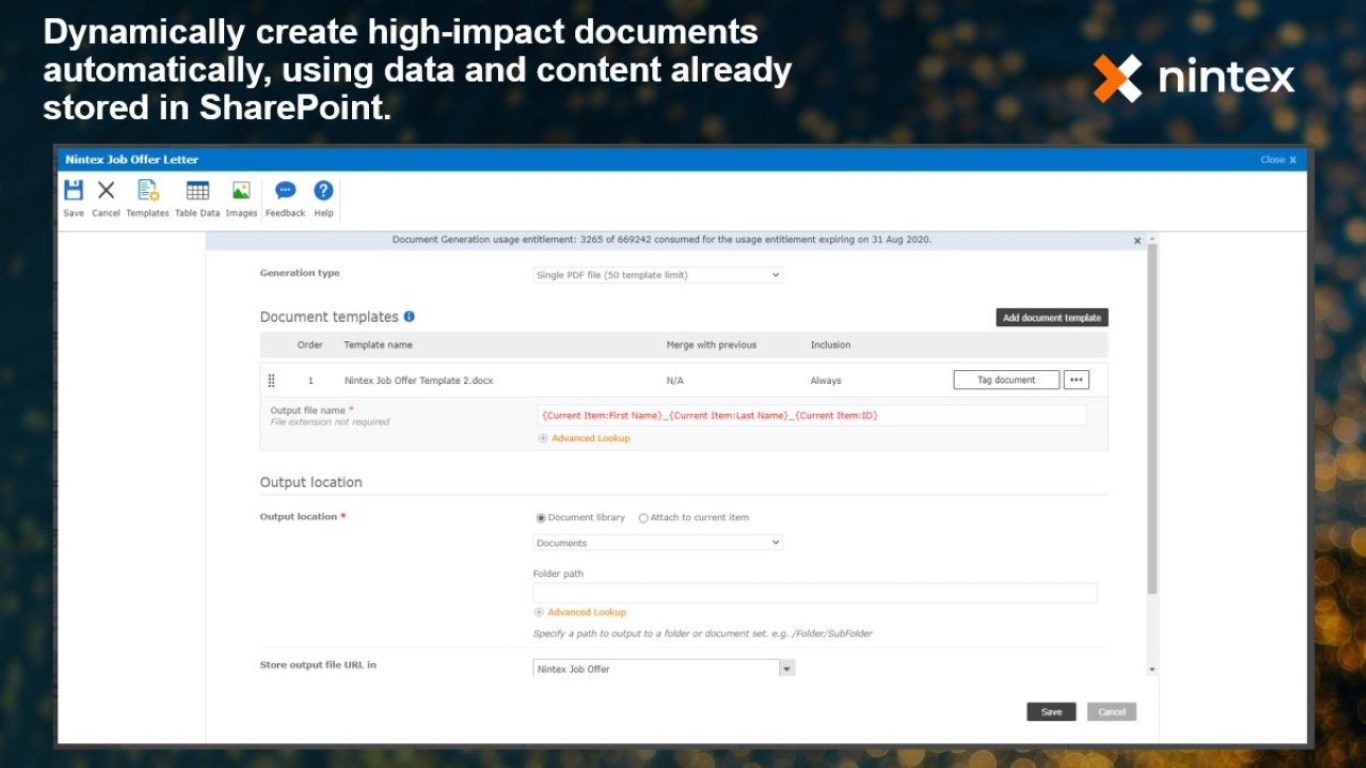Open the Documents library dropdown
The width and height of the screenshot is (1366, 768).
[658, 543]
